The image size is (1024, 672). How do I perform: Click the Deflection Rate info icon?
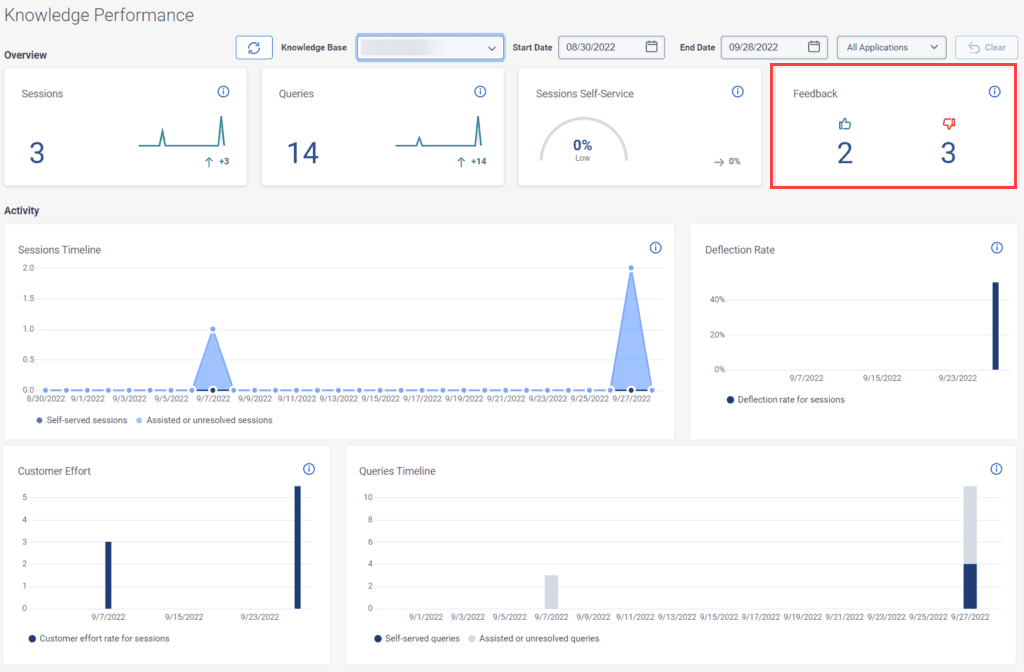click(996, 247)
